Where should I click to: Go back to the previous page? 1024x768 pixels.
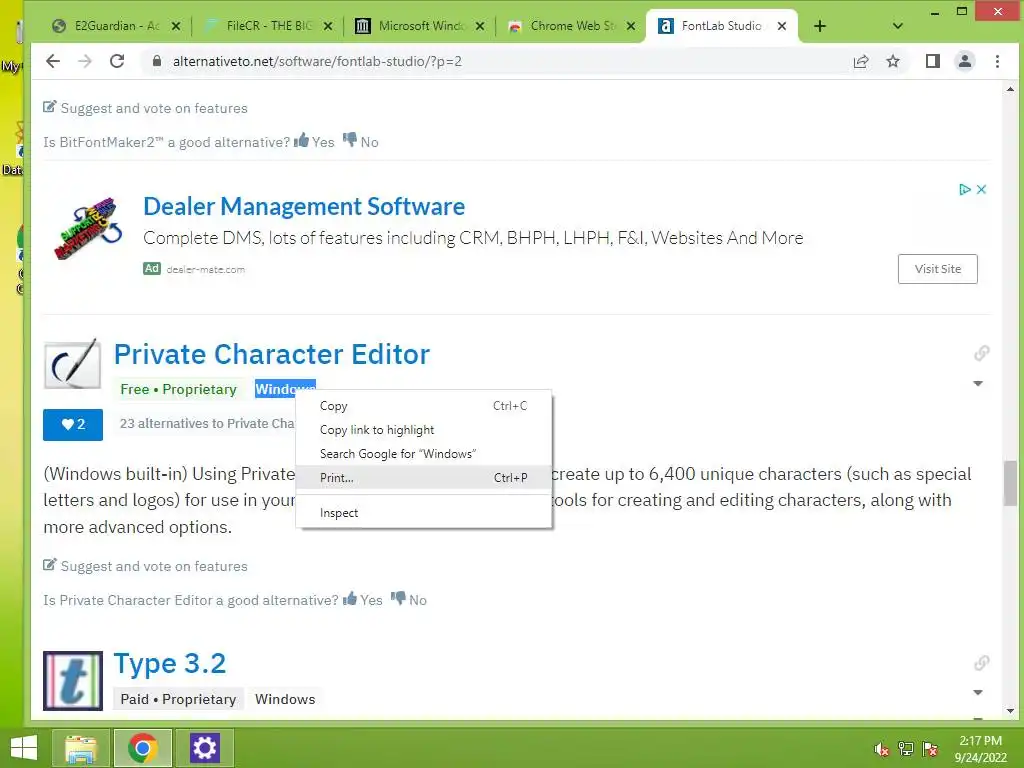53,61
